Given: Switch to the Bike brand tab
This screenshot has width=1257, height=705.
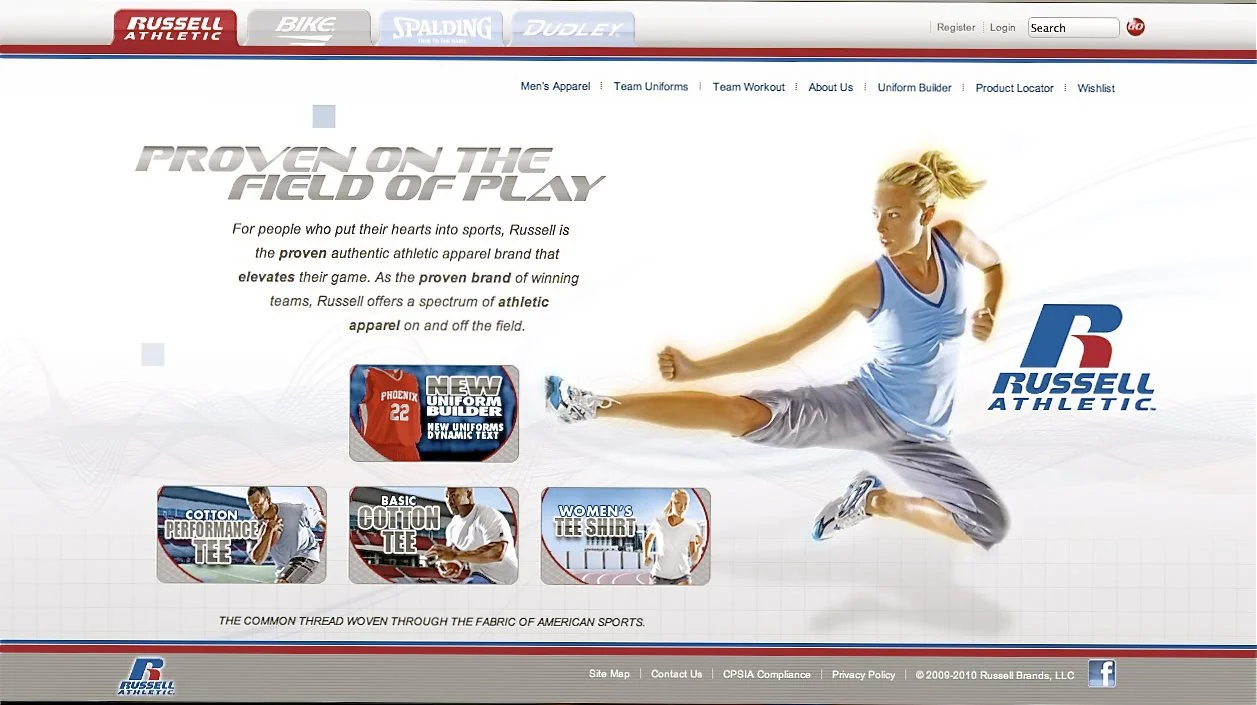Looking at the screenshot, I should tap(308, 28).
